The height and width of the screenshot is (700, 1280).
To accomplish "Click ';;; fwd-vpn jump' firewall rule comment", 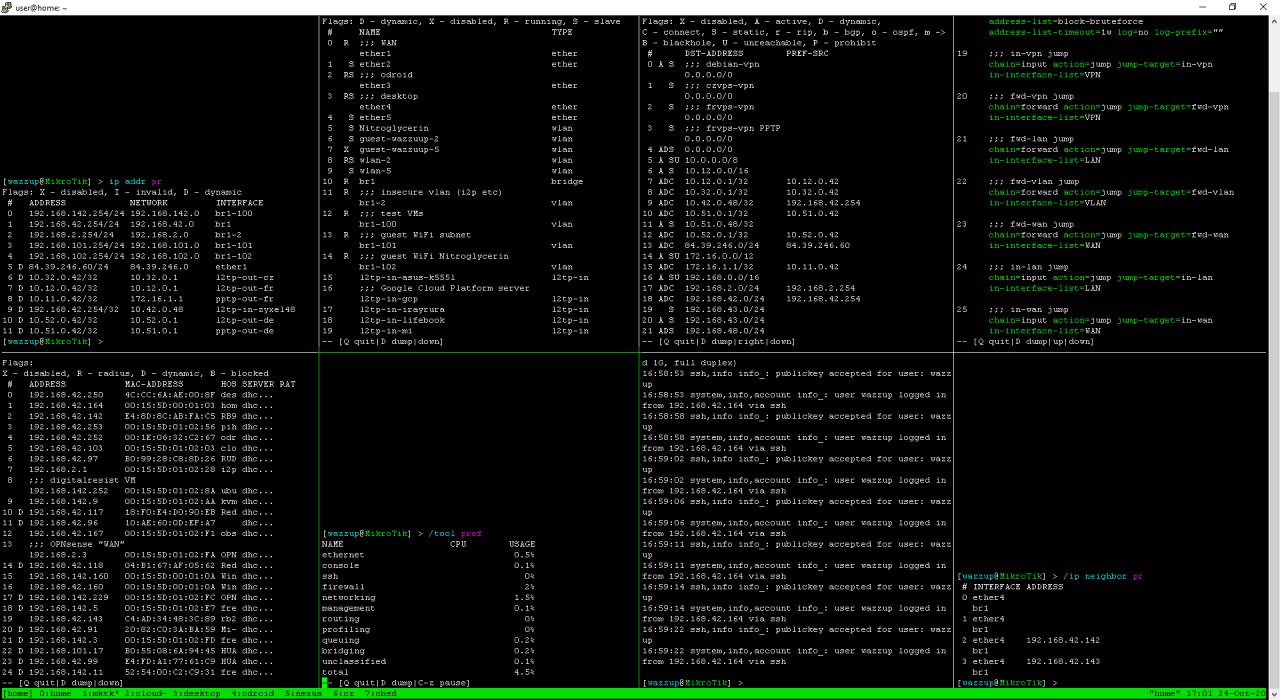I will (1032, 96).
